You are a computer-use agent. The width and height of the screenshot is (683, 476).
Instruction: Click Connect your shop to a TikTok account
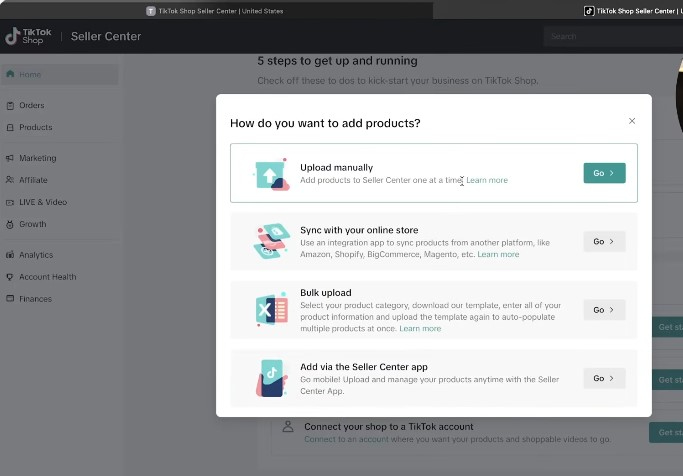tap(389, 426)
